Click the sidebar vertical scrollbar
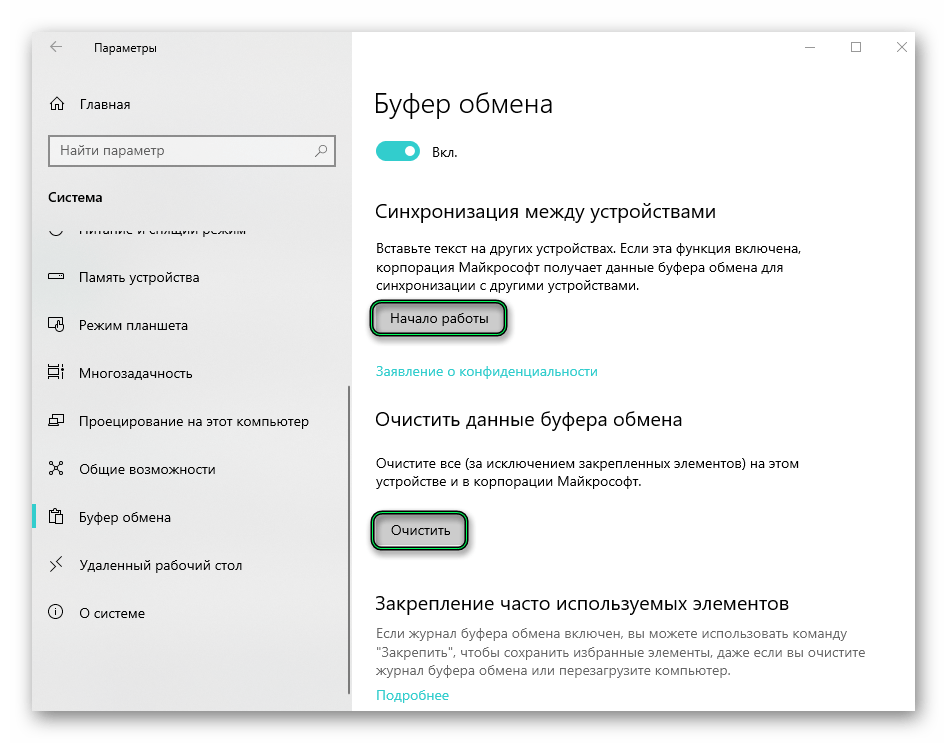 (348, 540)
